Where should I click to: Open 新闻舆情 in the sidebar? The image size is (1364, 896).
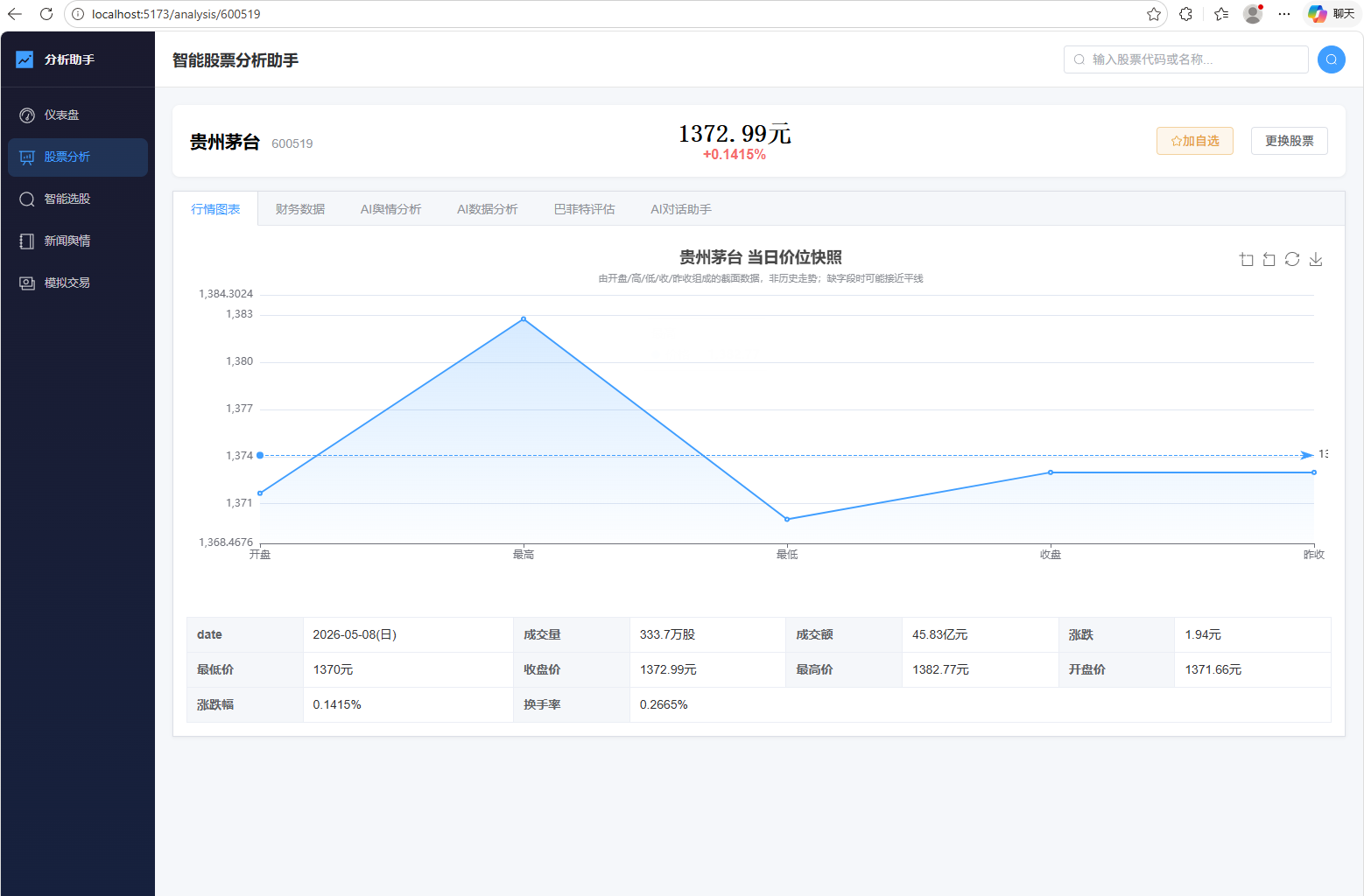(78, 241)
